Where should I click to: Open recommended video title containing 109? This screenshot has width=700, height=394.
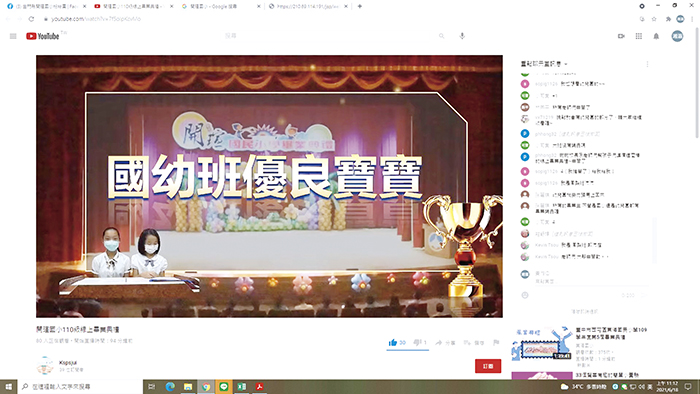point(611,333)
